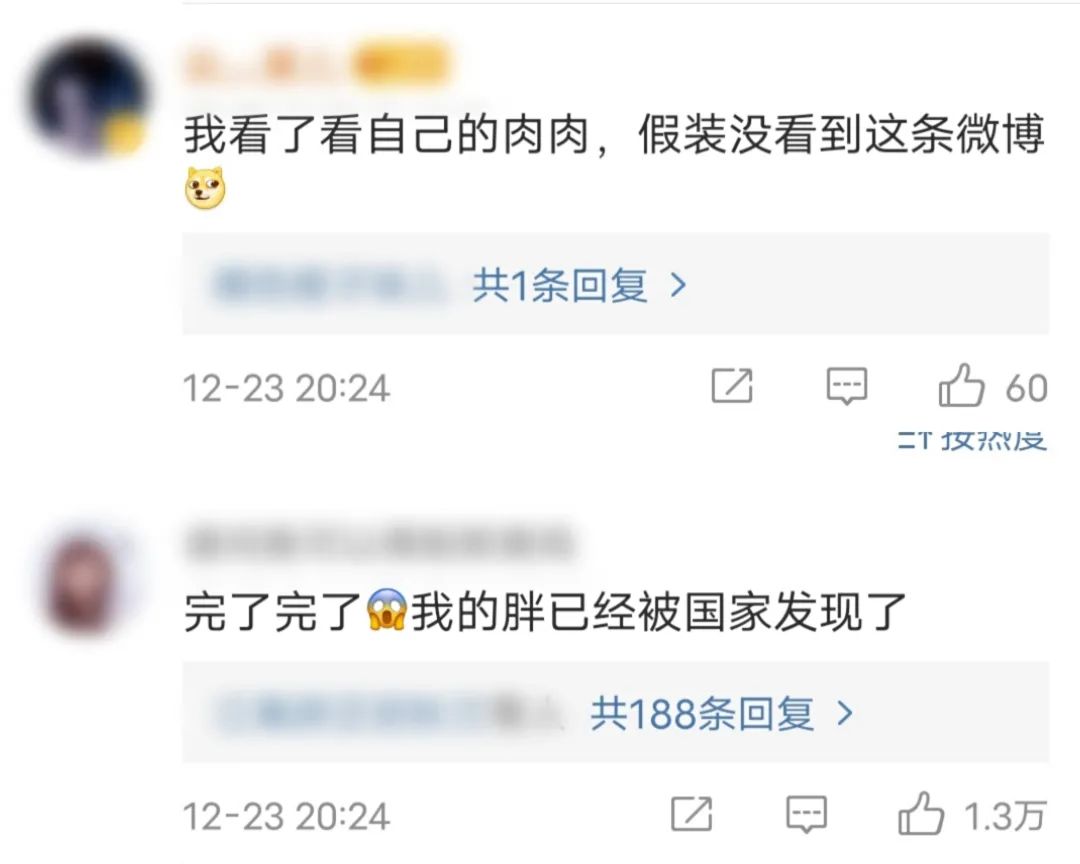Click orange membership badge beside username
This screenshot has height=864, width=1080.
[x=401, y=66]
